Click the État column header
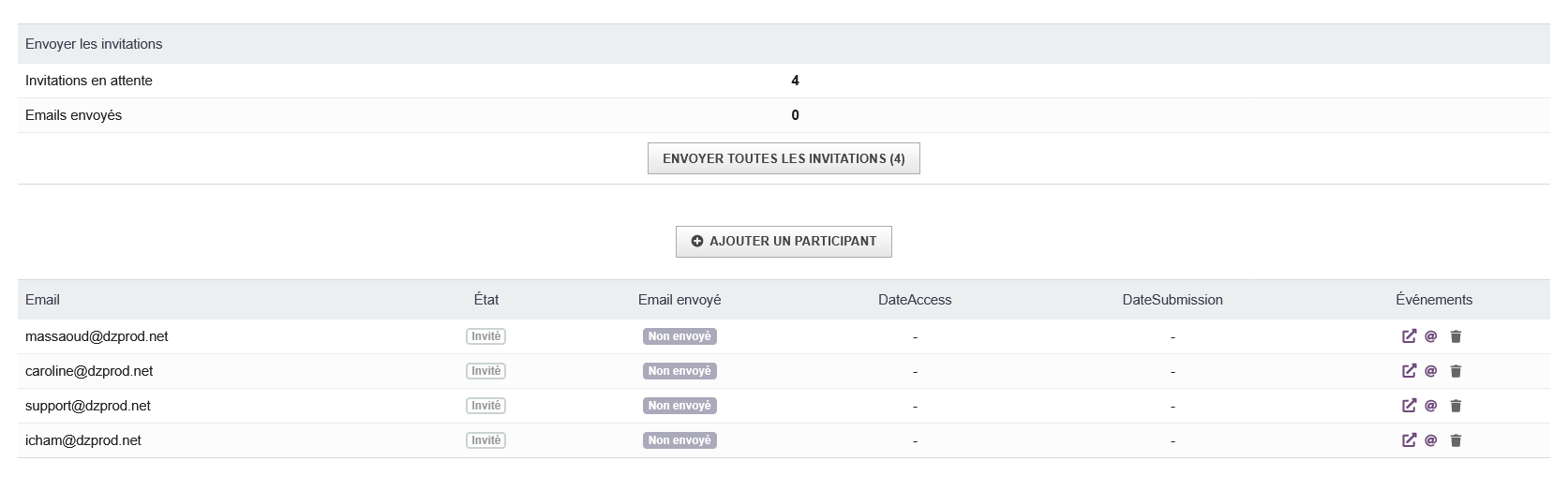 [486, 300]
